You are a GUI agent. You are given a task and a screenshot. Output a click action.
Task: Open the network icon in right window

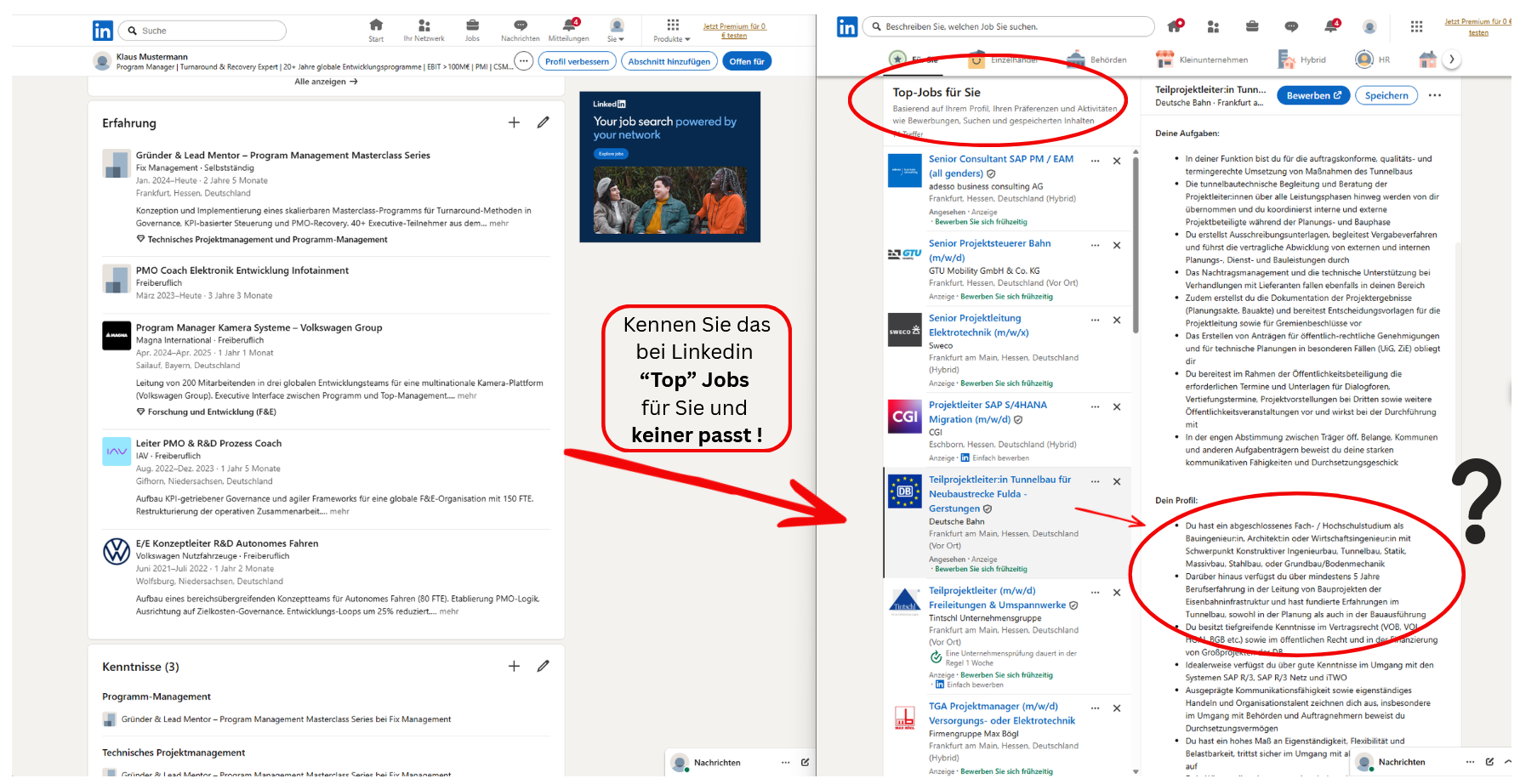[x=1213, y=26]
